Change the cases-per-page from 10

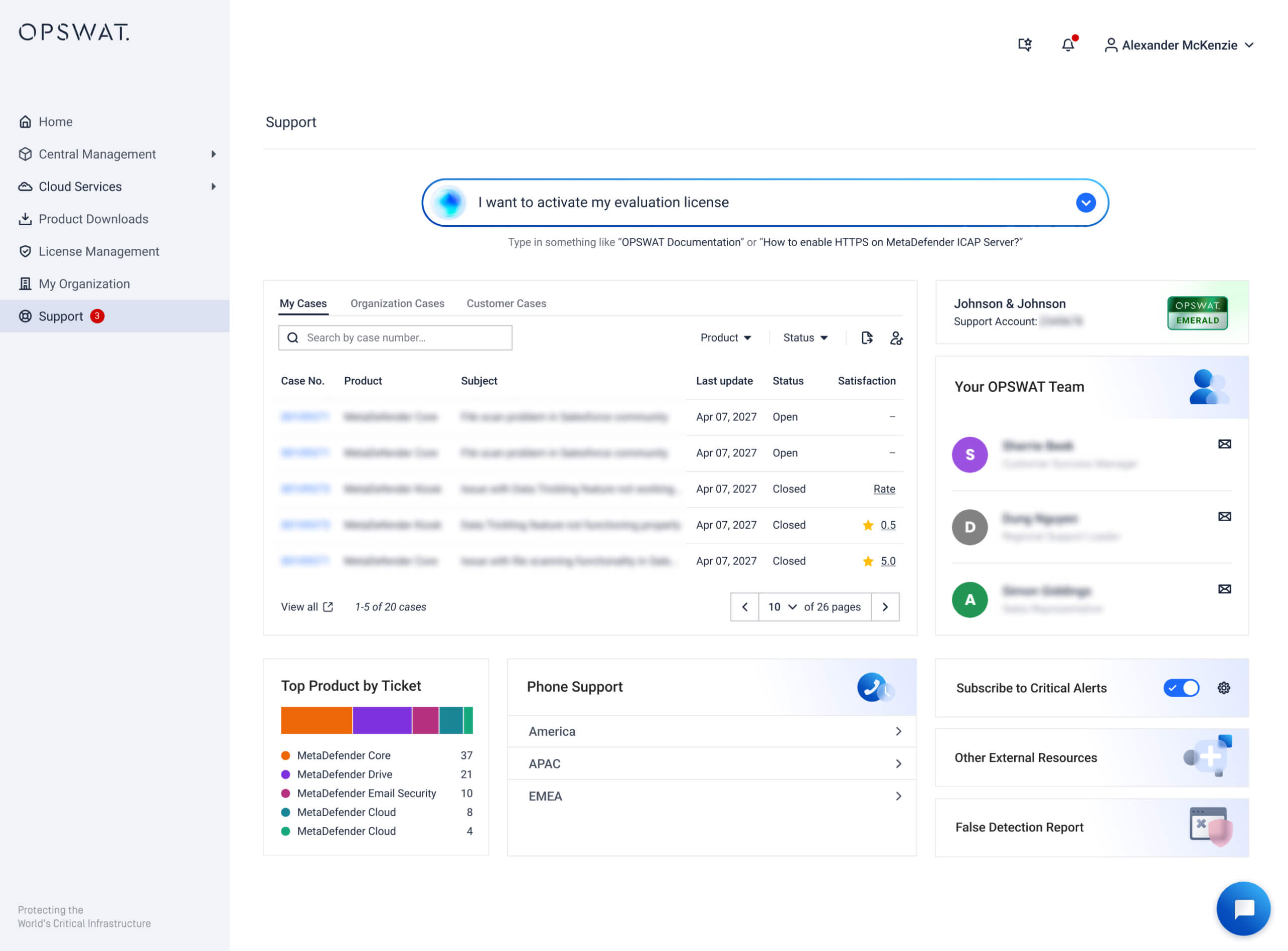point(781,607)
